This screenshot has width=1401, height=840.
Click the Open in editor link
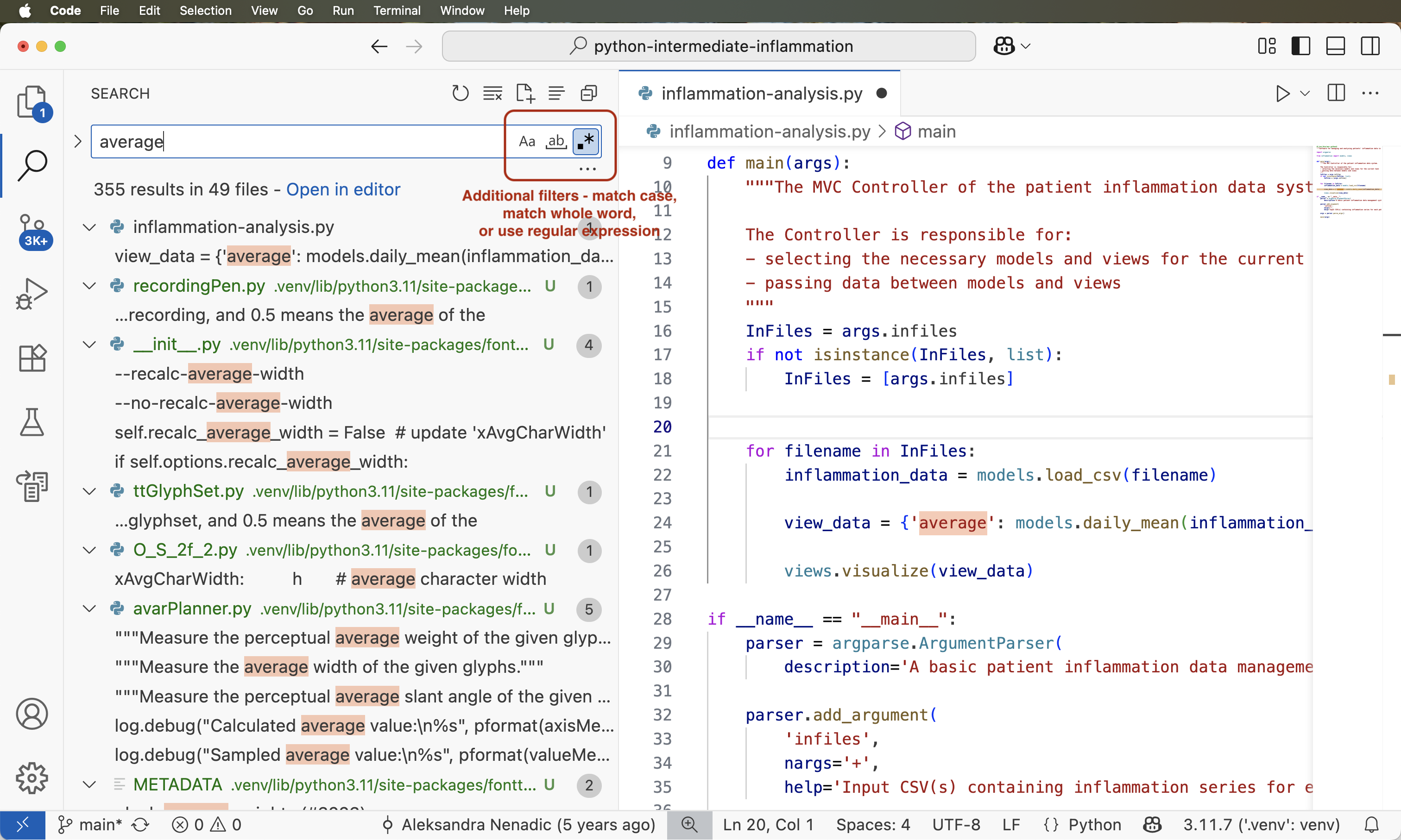(x=343, y=189)
